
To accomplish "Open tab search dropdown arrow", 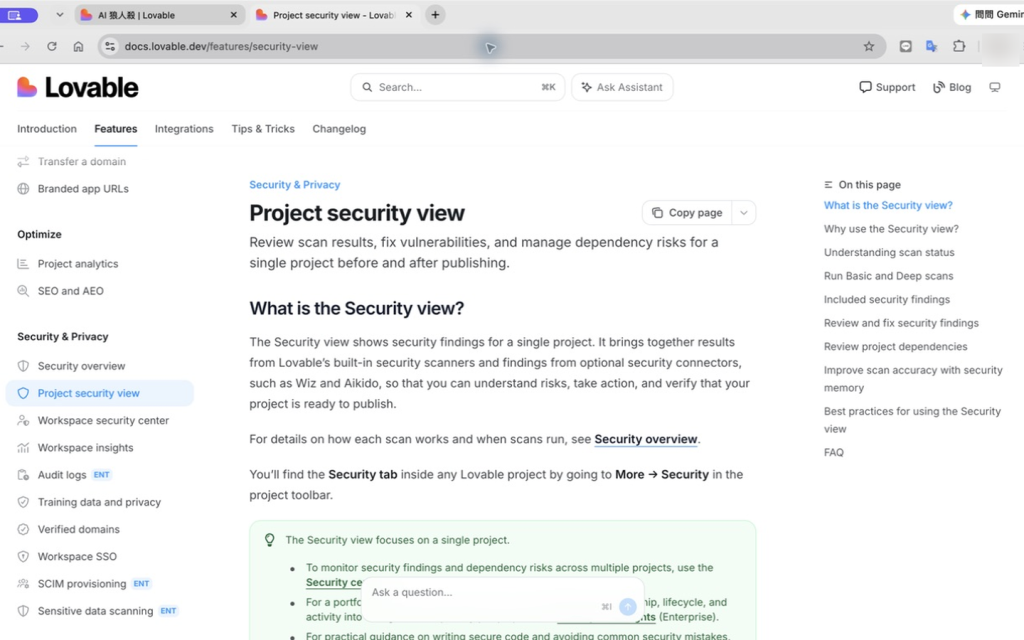I will pos(59,14).
